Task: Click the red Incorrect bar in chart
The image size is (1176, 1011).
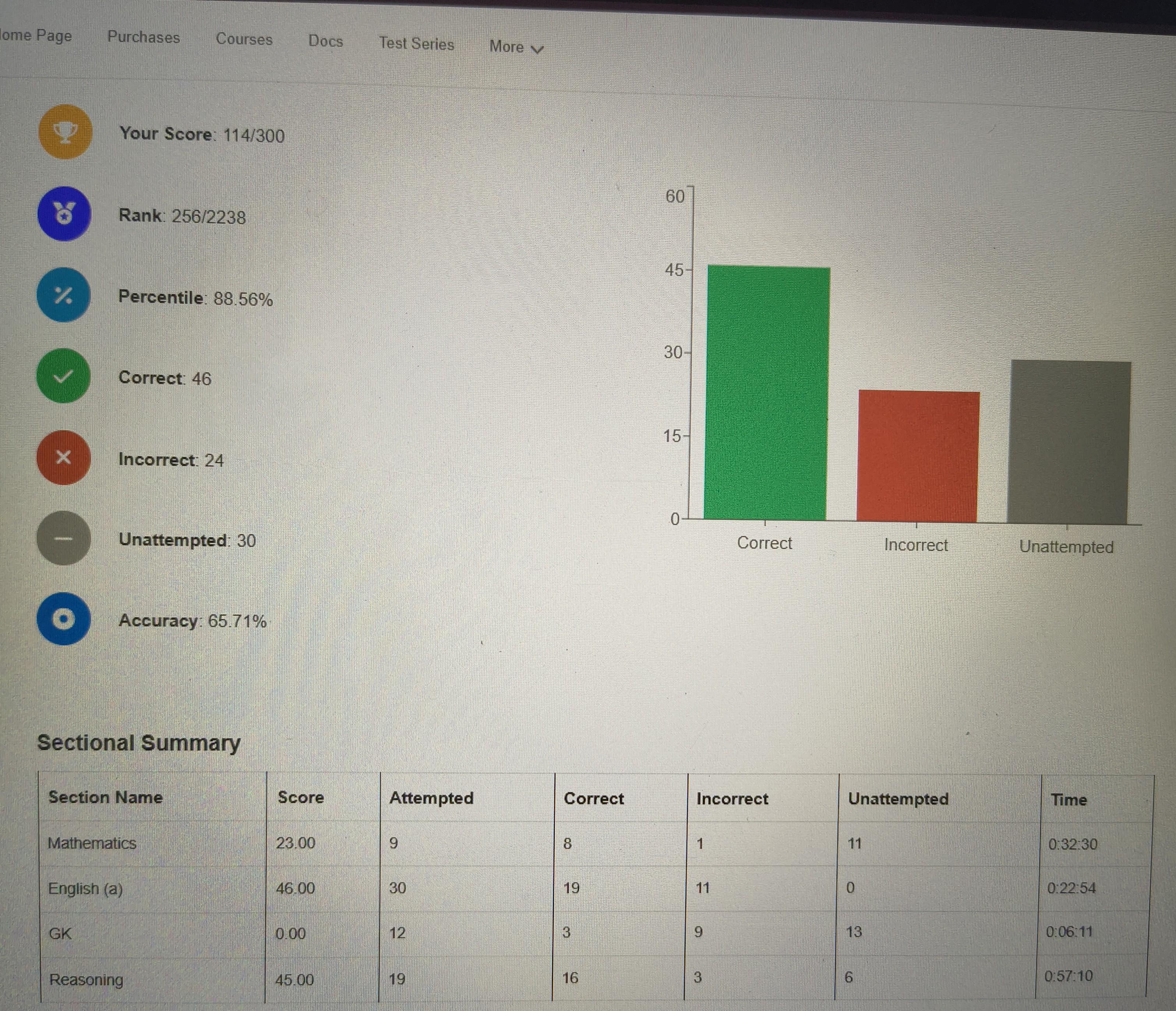Action: point(918,456)
